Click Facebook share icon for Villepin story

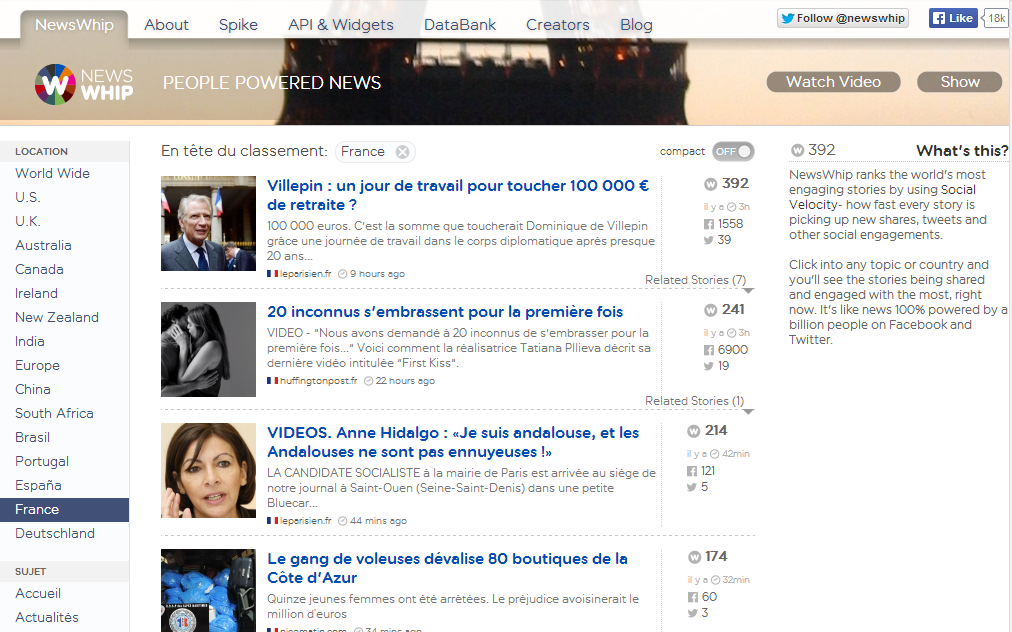709,225
